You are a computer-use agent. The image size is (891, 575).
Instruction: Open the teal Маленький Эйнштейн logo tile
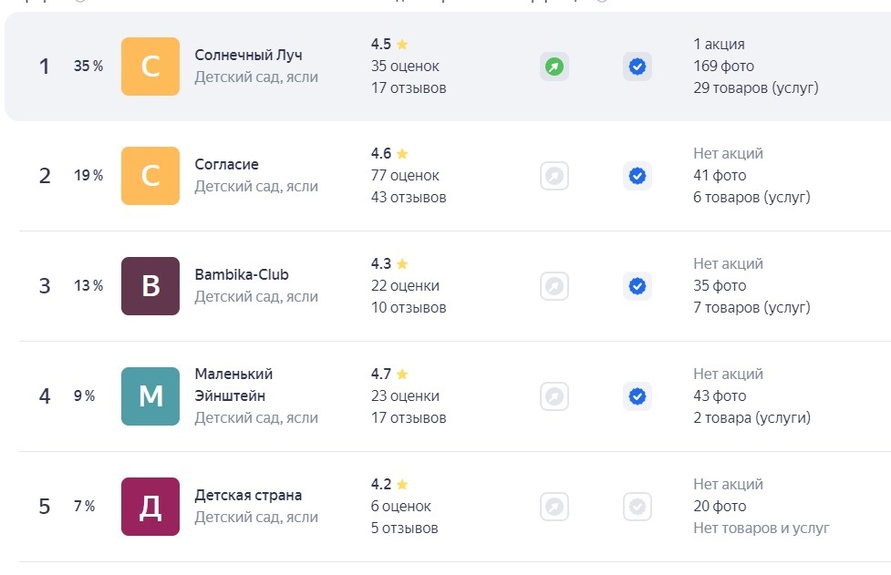pos(150,396)
